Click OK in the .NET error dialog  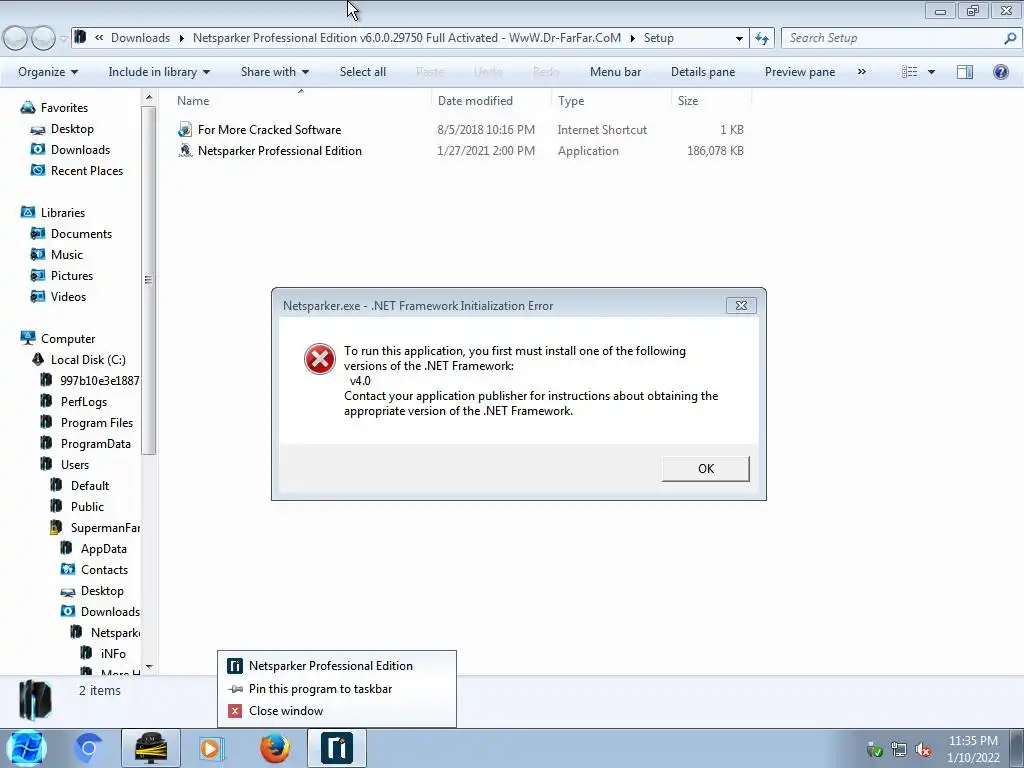pyautogui.click(x=705, y=469)
